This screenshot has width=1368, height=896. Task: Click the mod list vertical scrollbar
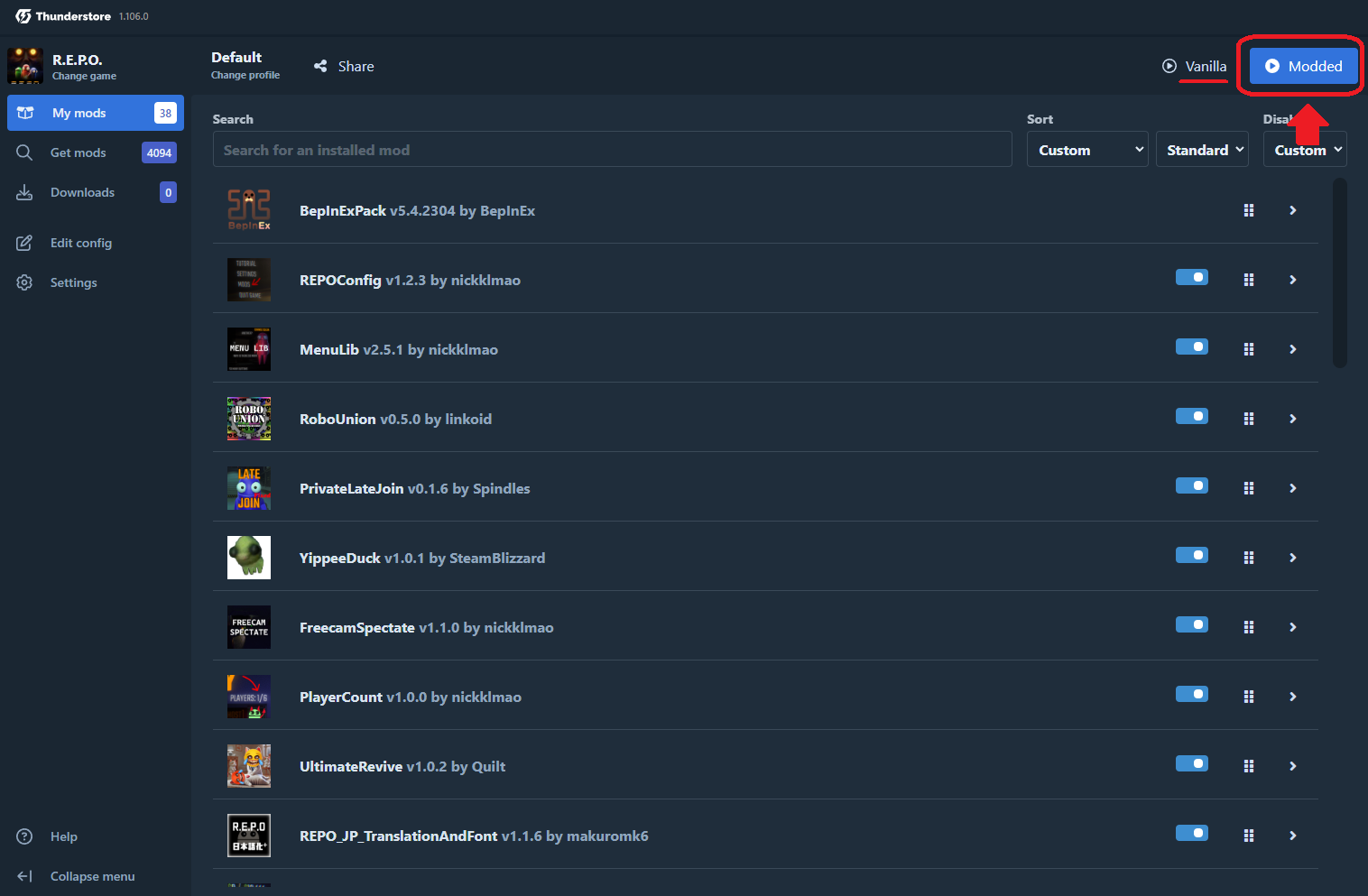coord(1340,272)
